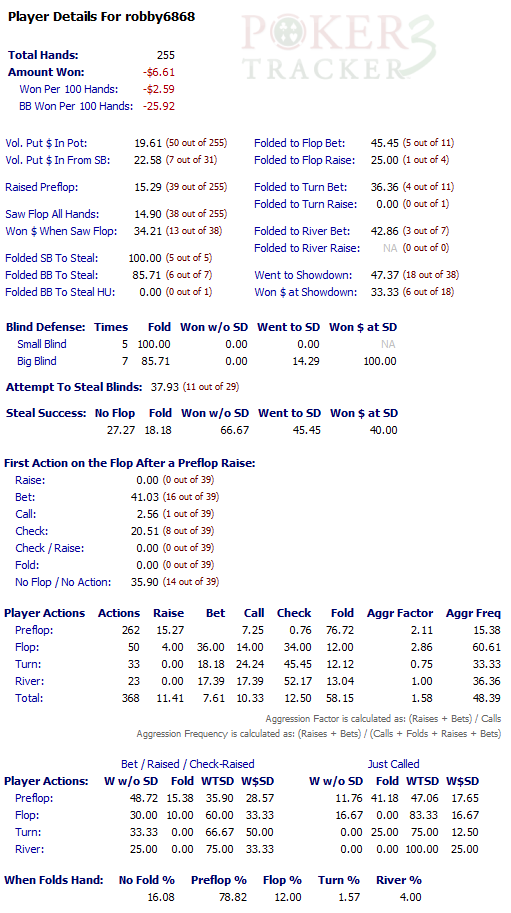Viewport: 511px width, 913px height.
Task: Click the Just Called heading
Action: tap(393, 764)
